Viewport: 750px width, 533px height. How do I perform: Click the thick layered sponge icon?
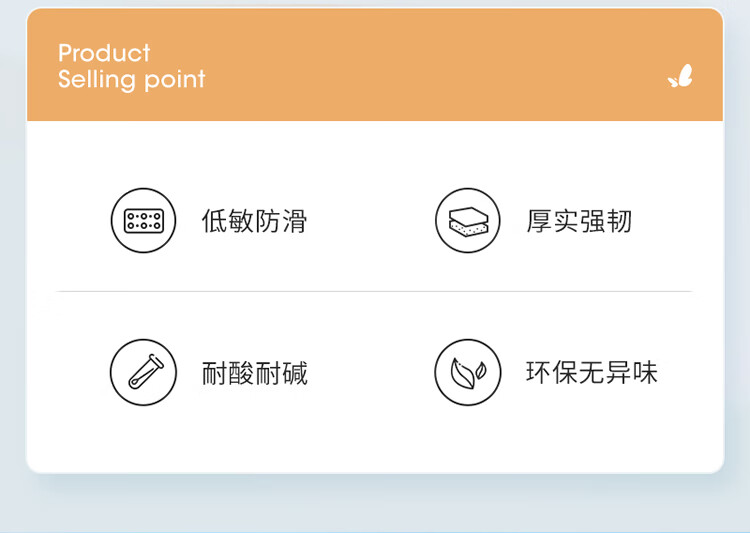point(468,221)
